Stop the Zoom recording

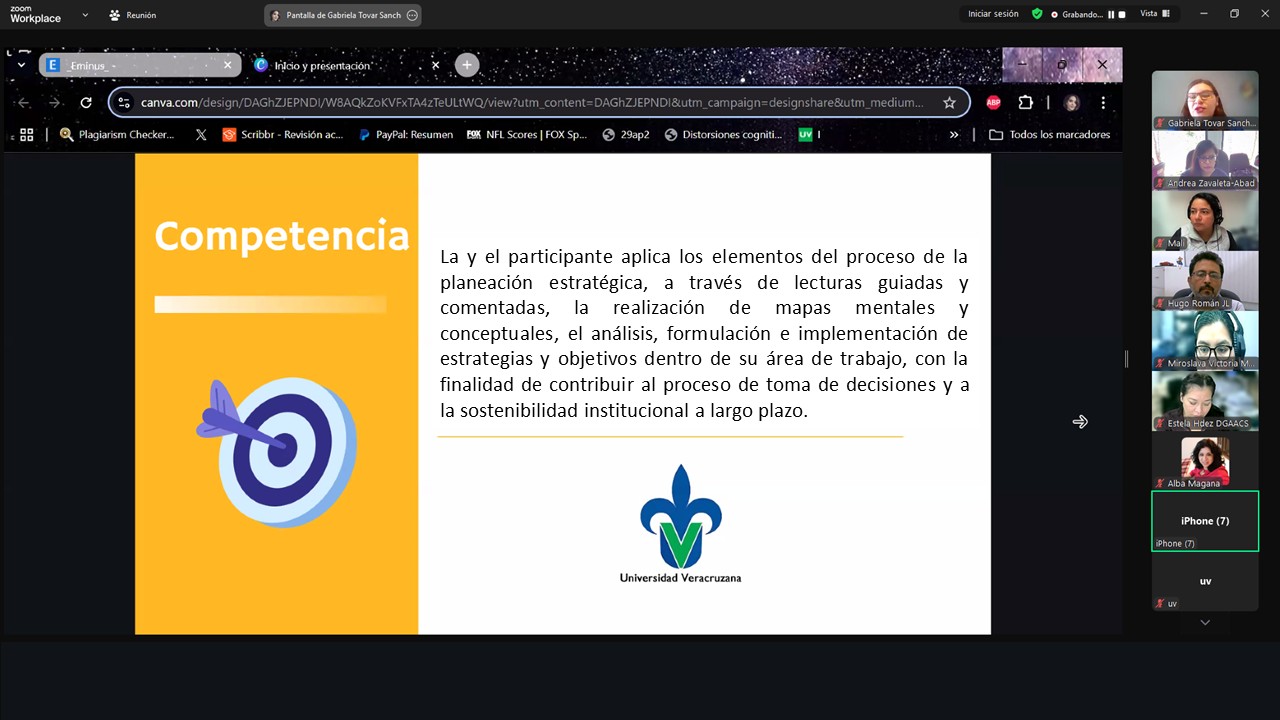tap(1121, 15)
